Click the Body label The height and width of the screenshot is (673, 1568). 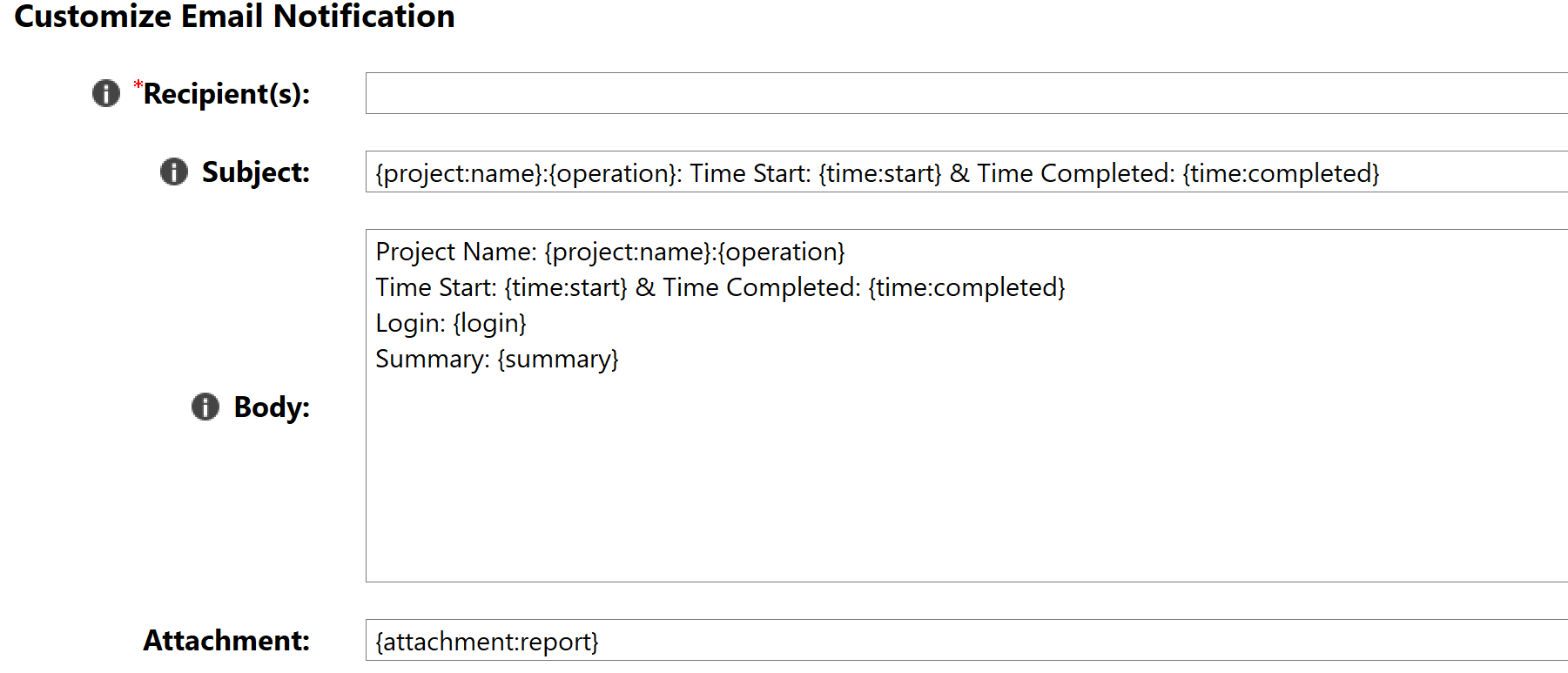tap(272, 406)
